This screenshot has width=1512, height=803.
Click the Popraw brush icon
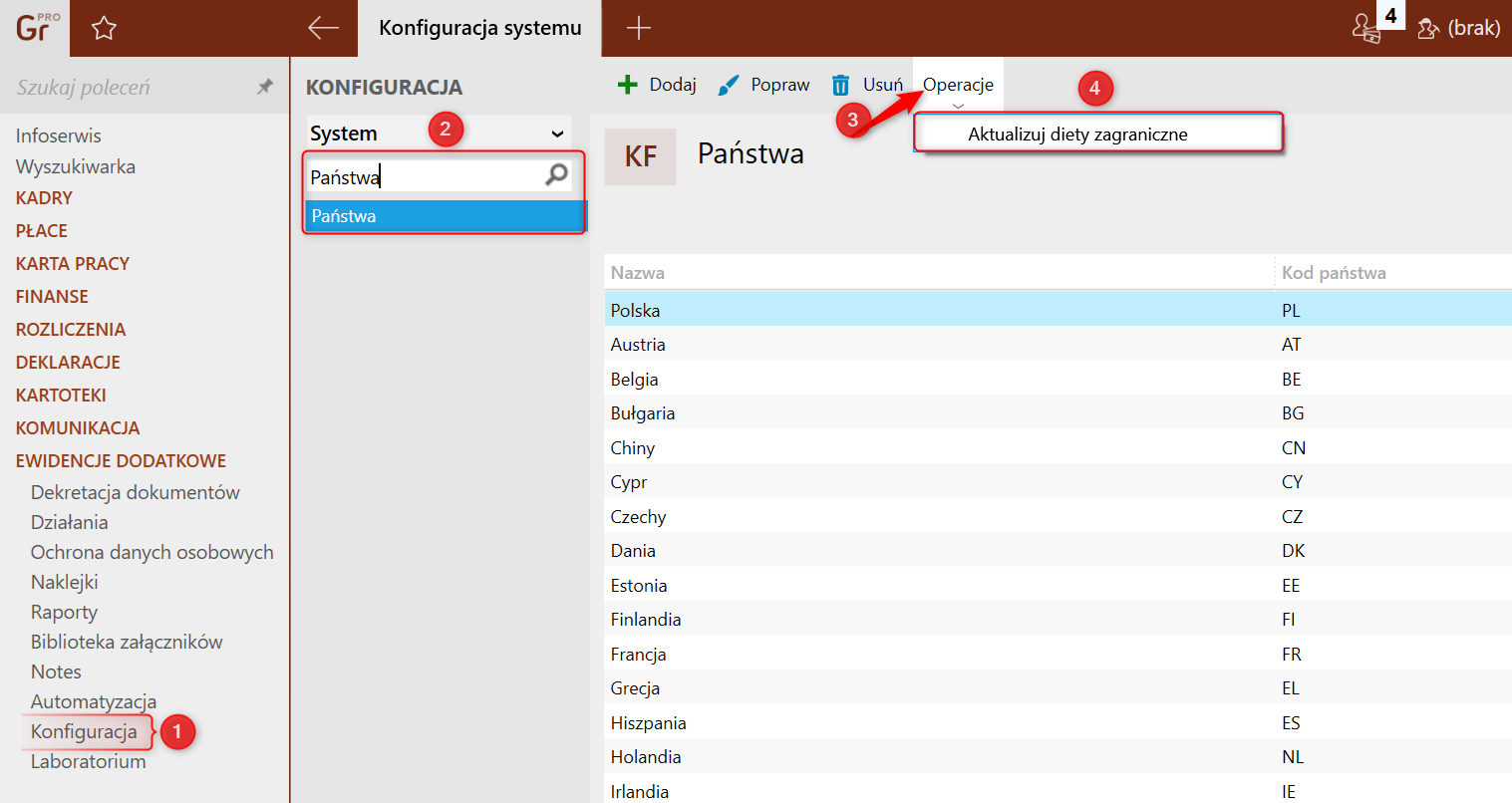point(729,85)
